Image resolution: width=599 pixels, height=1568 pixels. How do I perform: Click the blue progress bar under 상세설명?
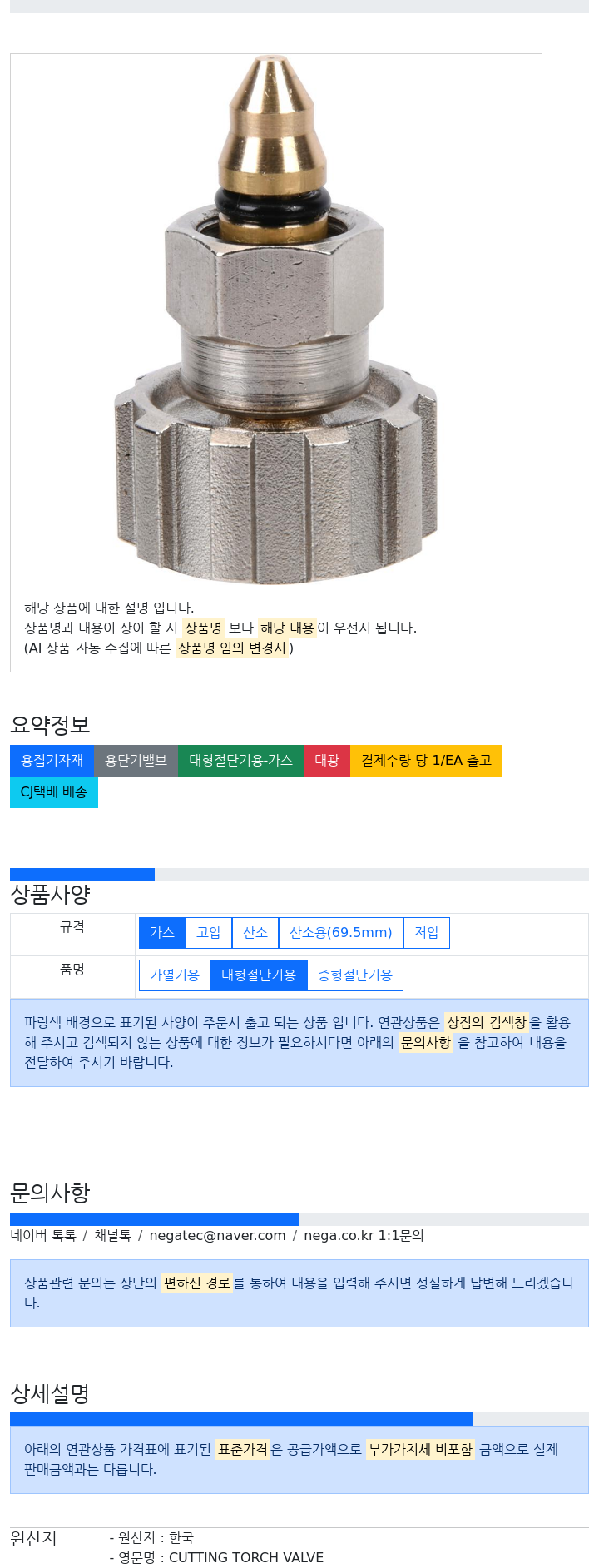pos(241,1419)
